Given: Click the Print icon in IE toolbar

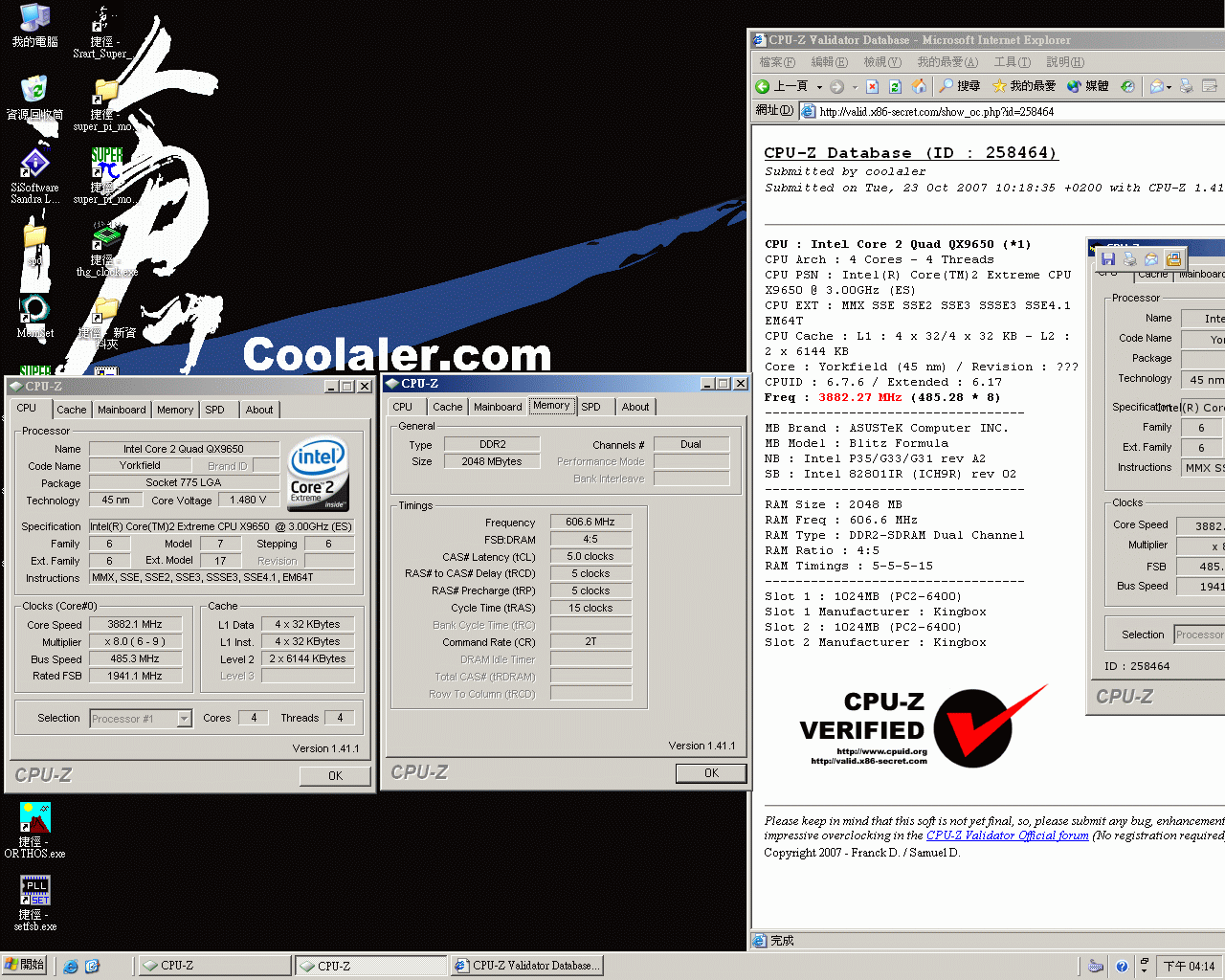Looking at the screenshot, I should click(x=1187, y=86).
